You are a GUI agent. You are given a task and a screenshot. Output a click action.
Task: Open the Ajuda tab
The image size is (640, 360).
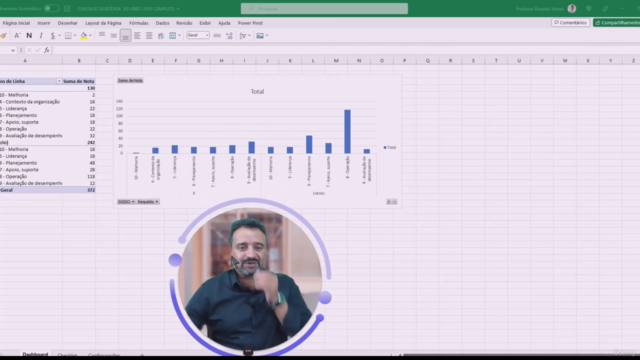tap(224, 23)
